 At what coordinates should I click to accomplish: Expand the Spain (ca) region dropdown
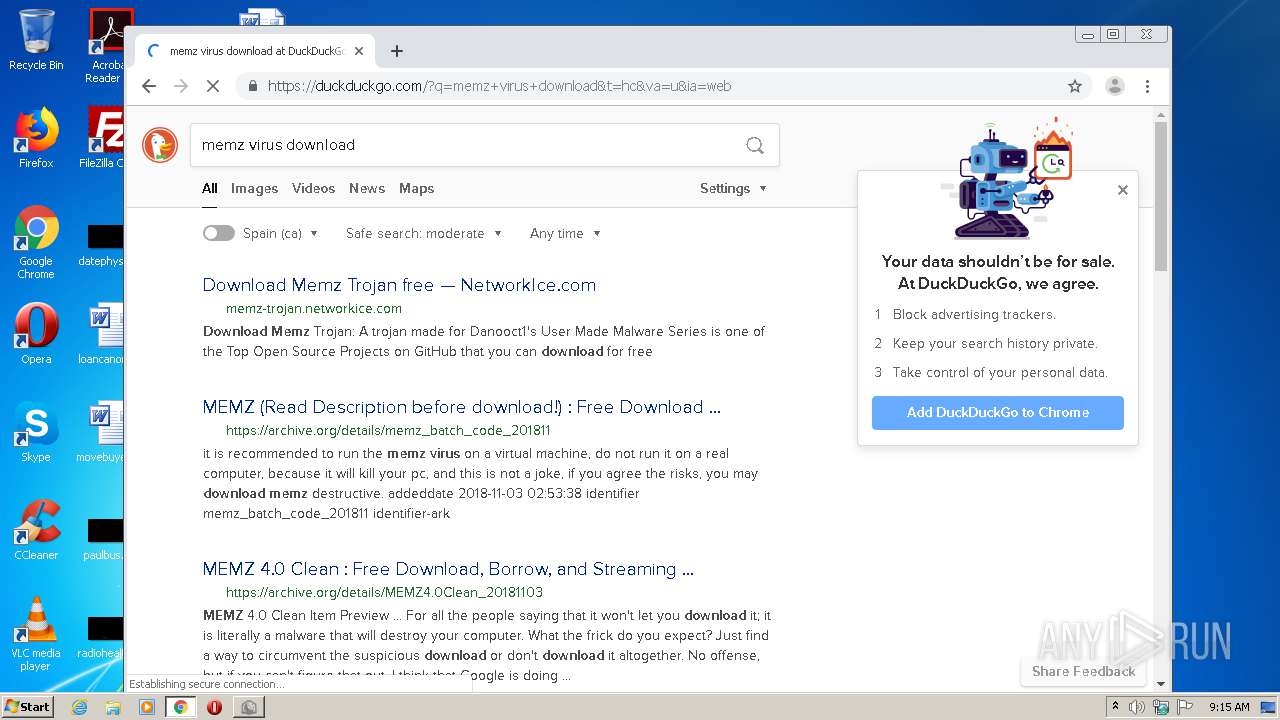pos(280,233)
